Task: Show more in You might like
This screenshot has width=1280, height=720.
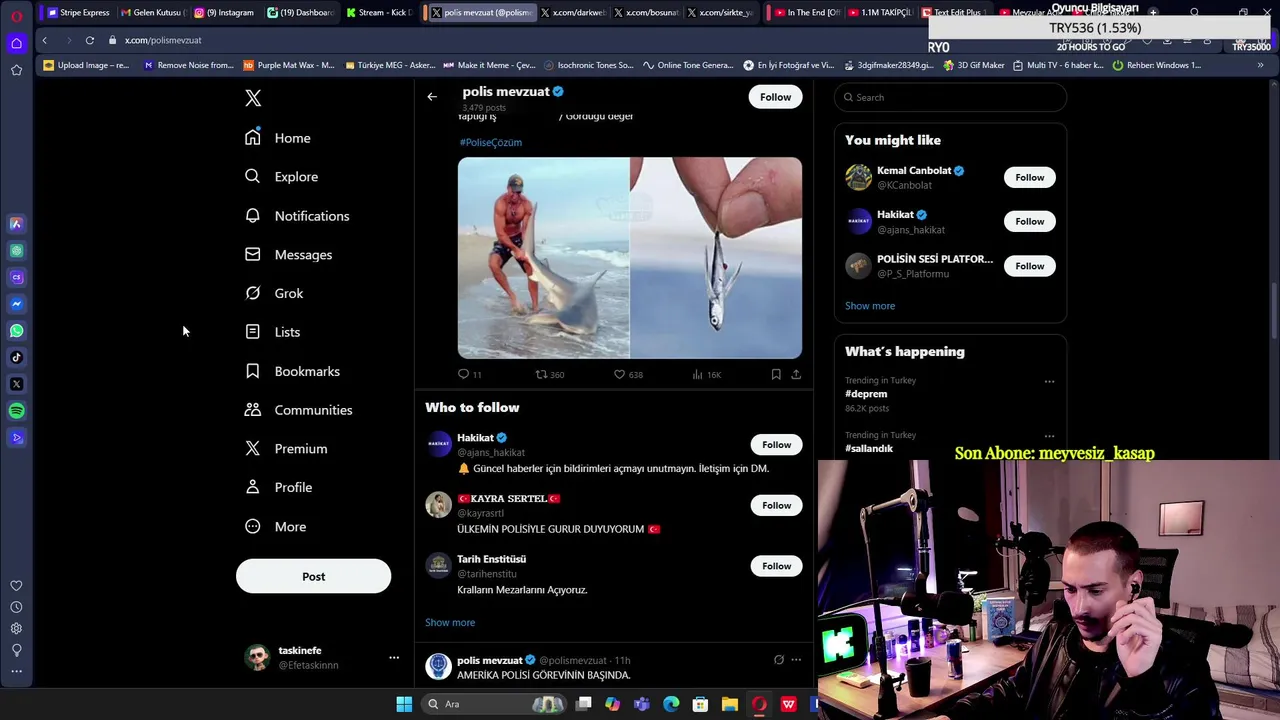Action: pyautogui.click(x=870, y=306)
